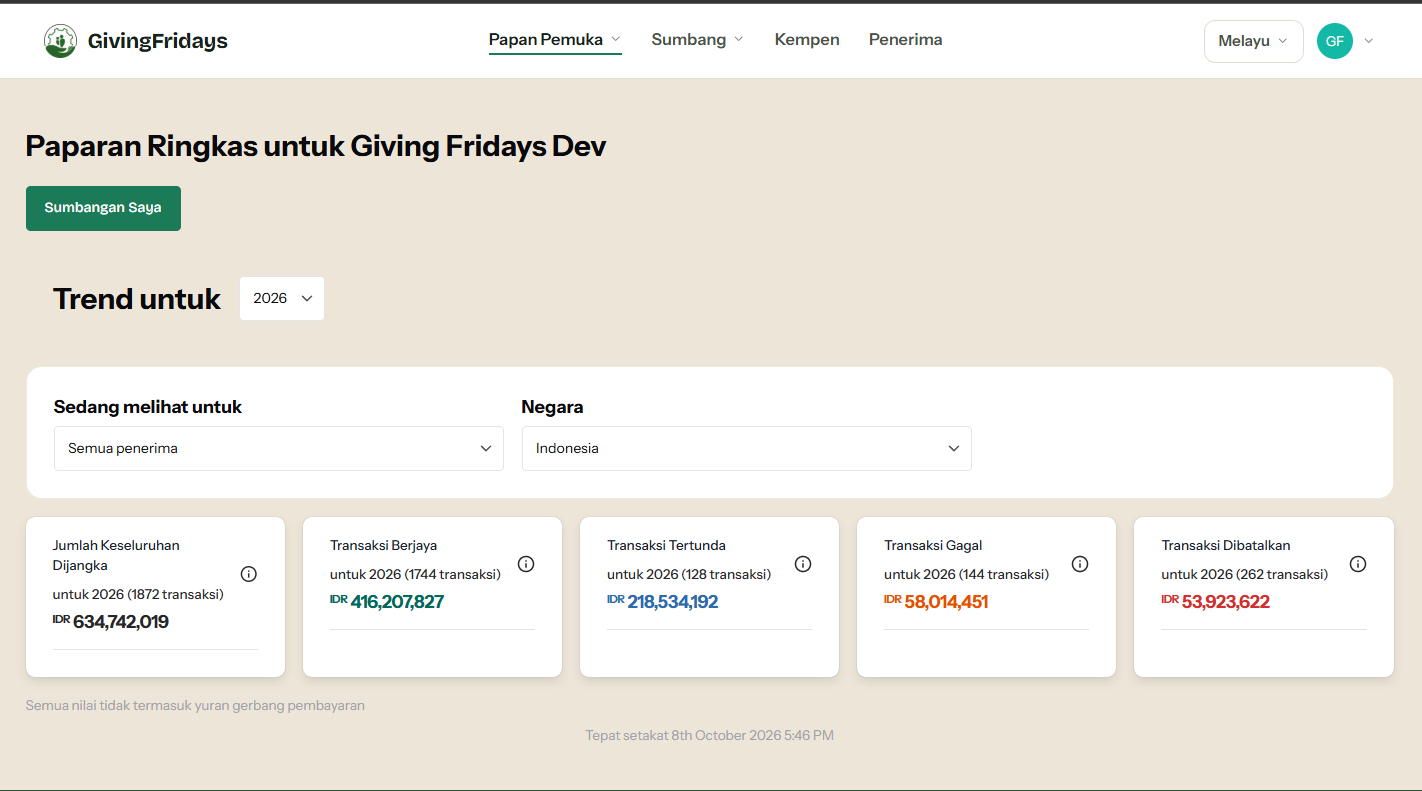
Task: Click the Trend untuk heading
Action: [137, 299]
